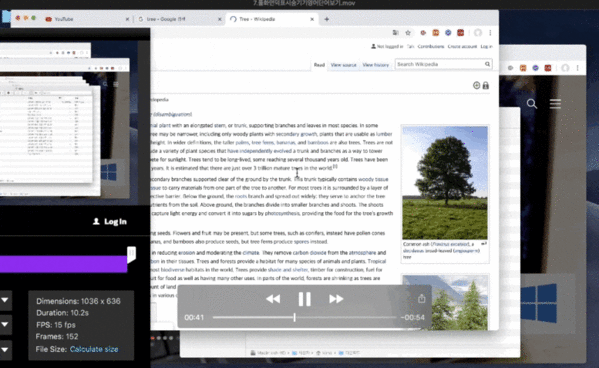Click the Wikipedia search magnifier icon
This screenshot has height=368, width=599.
[x=487, y=64]
